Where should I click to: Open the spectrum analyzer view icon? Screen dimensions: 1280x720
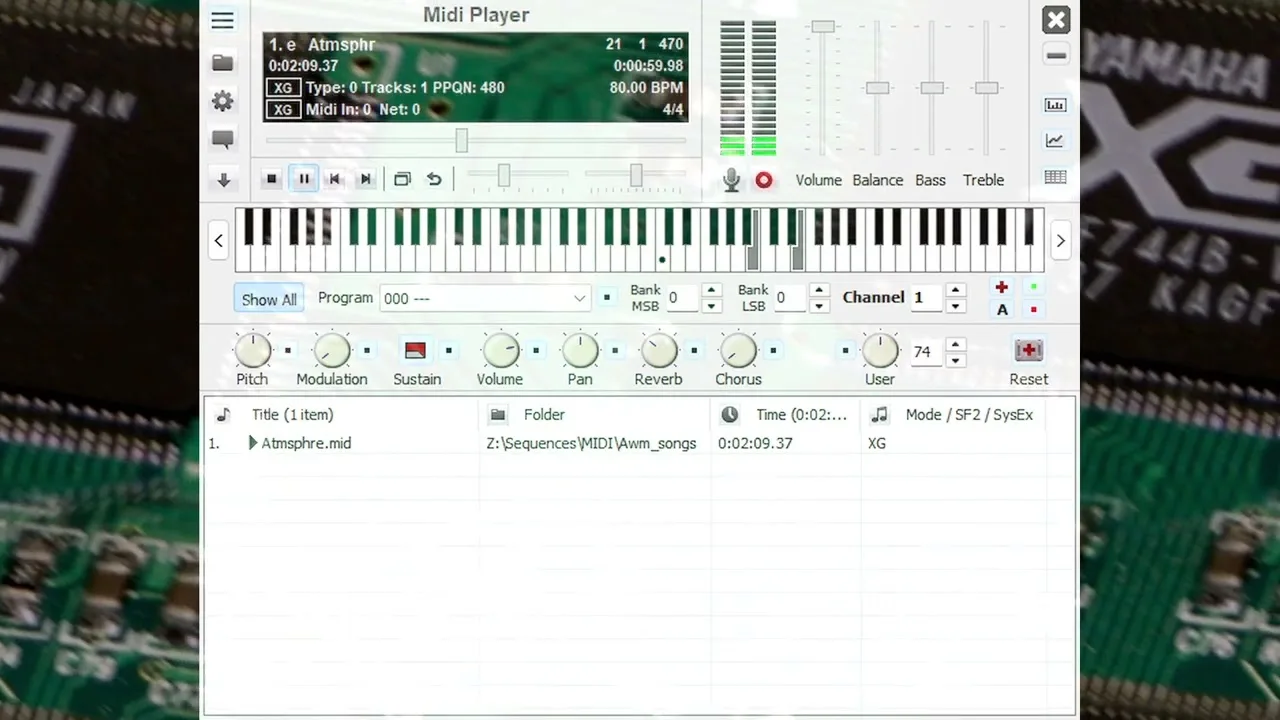1055,105
